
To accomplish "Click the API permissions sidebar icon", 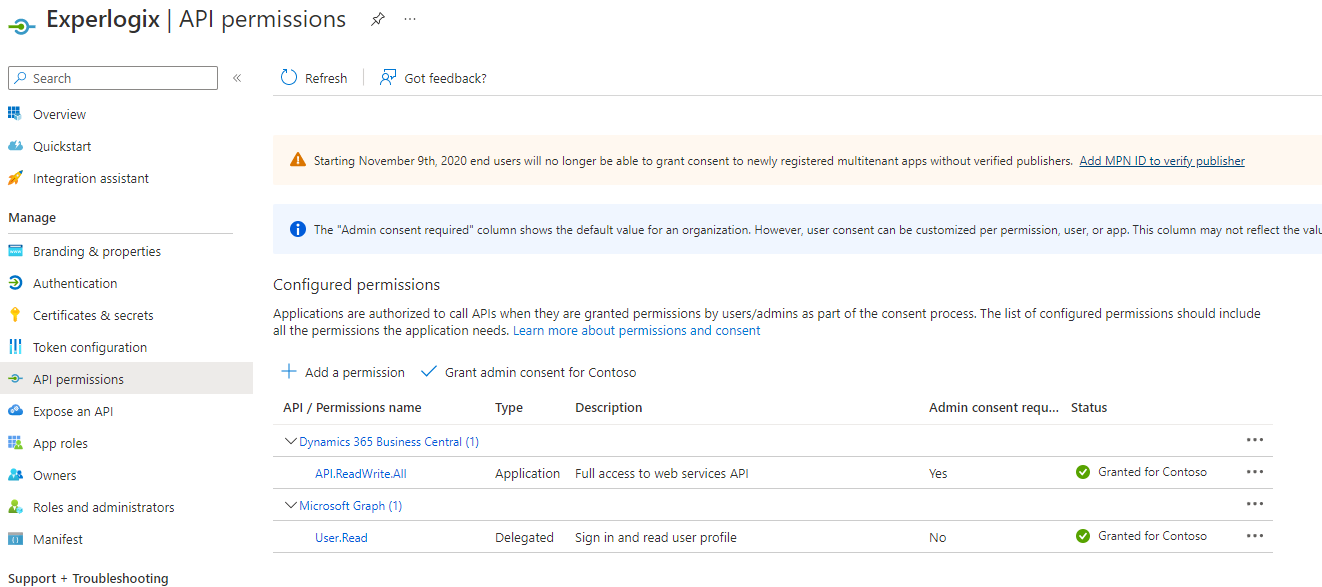I will pos(15,379).
